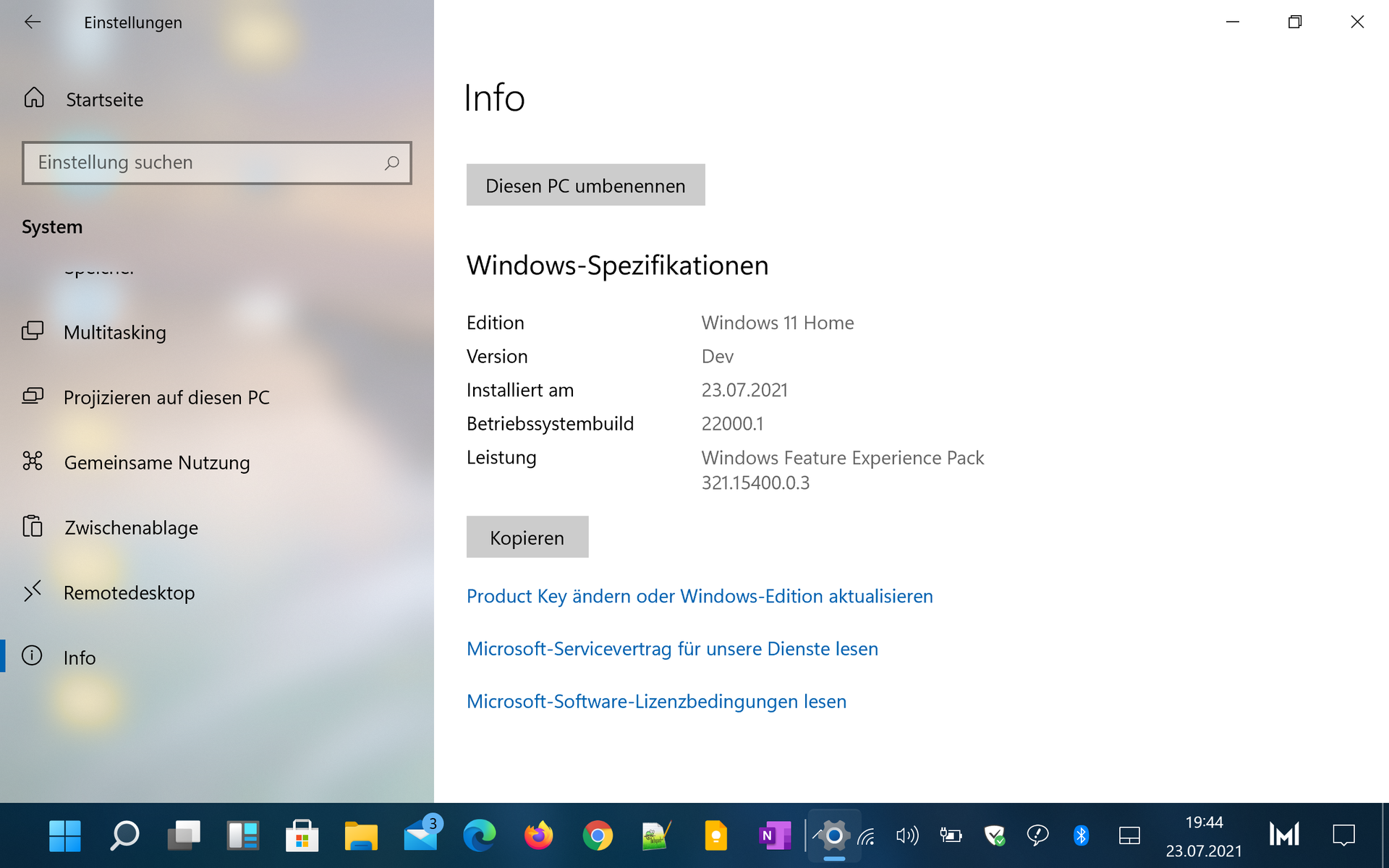Click the IMI logo tray icon

click(x=1285, y=835)
